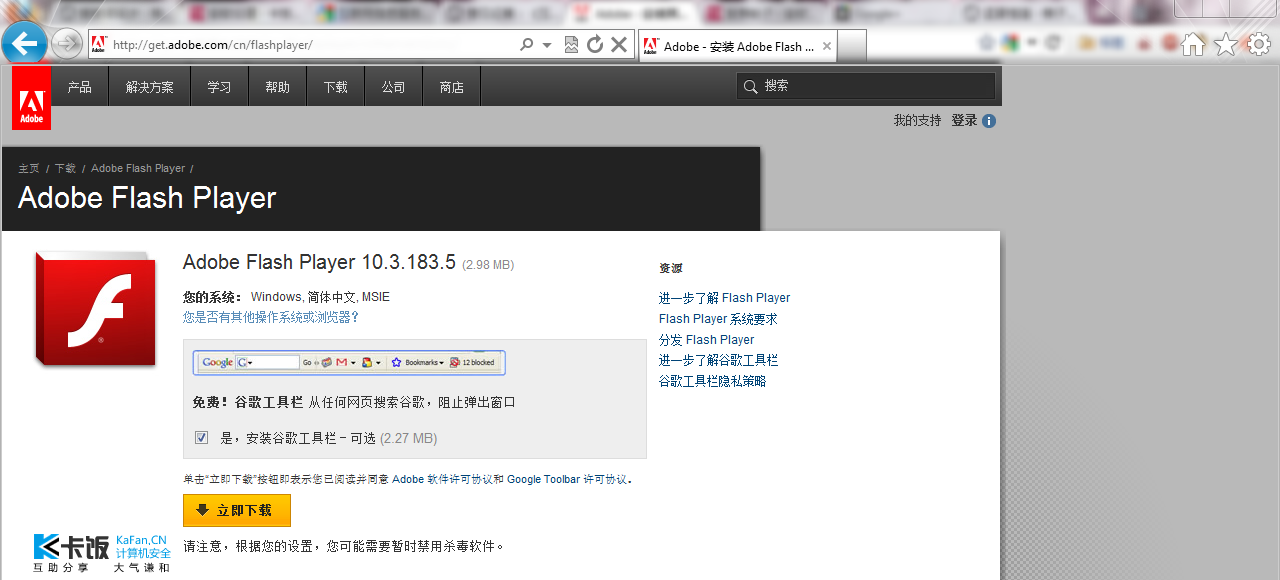Refresh the page with the reload icon

595,45
